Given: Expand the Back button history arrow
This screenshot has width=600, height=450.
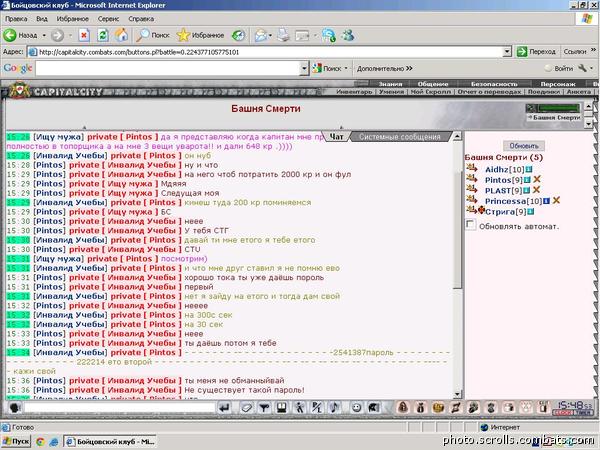Looking at the screenshot, I should point(44,36).
